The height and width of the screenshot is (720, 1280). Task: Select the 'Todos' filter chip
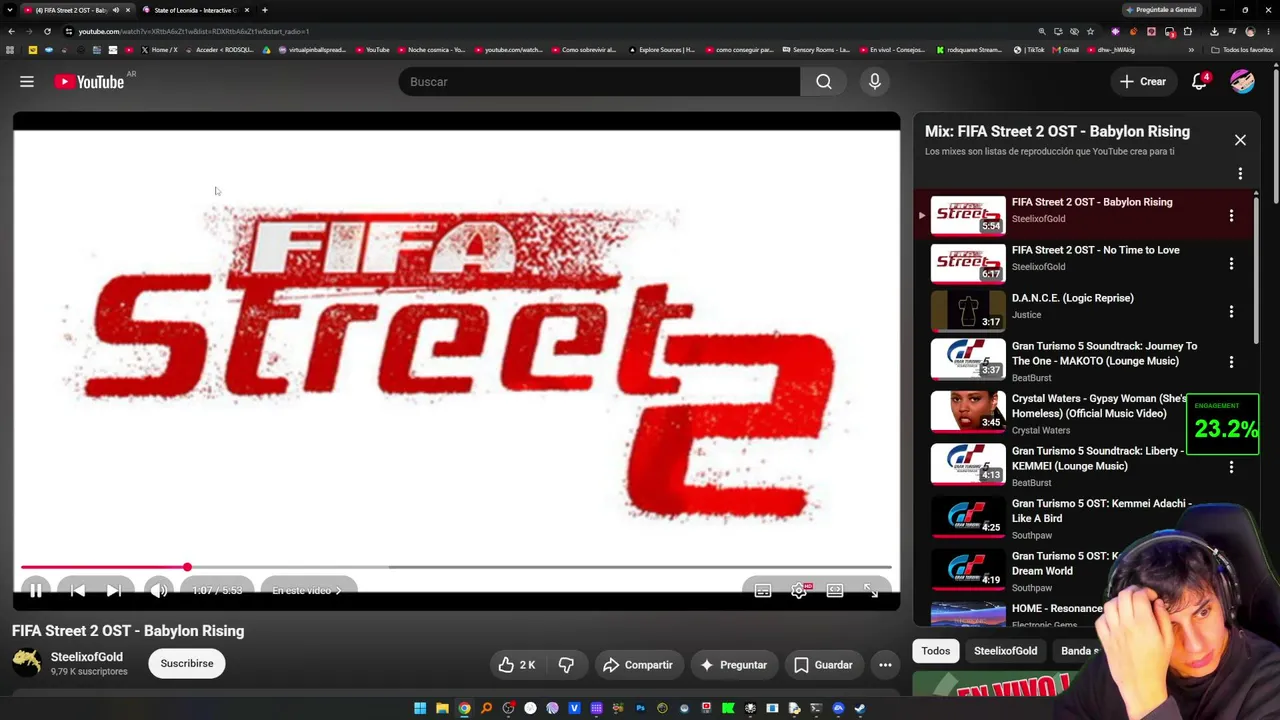pyautogui.click(x=936, y=651)
